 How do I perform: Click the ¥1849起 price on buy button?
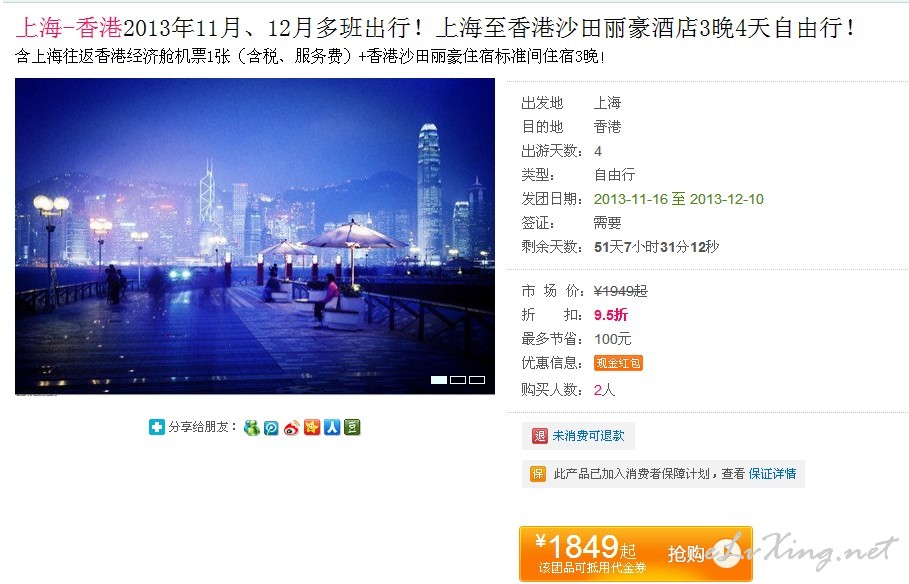(586, 547)
